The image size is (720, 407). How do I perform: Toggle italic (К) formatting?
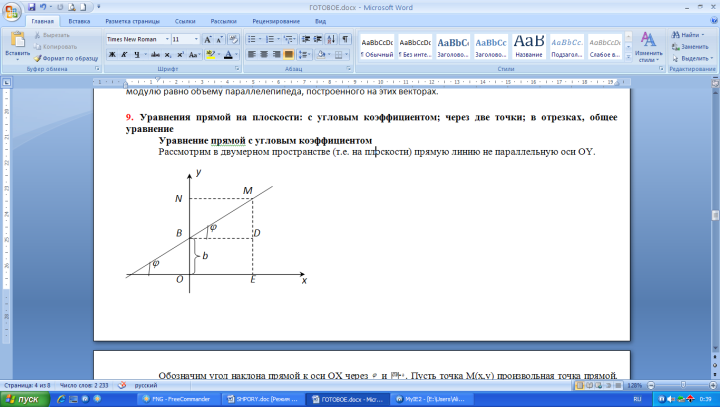(124, 55)
